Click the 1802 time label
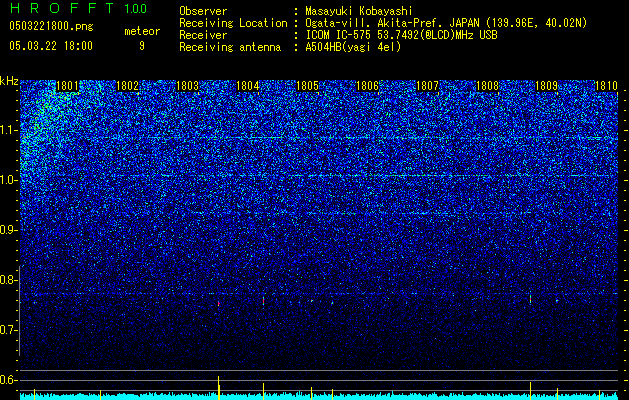 127,86
